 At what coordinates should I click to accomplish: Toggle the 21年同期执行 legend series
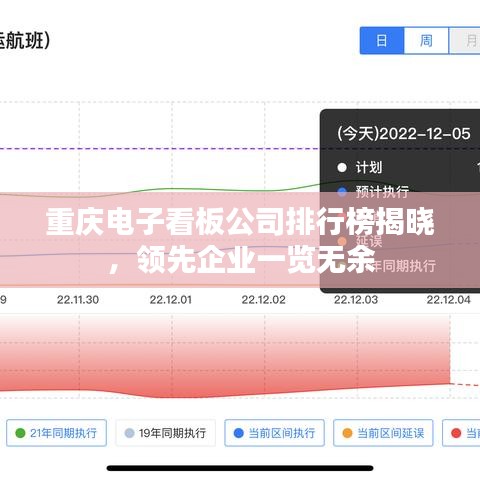coord(56,433)
